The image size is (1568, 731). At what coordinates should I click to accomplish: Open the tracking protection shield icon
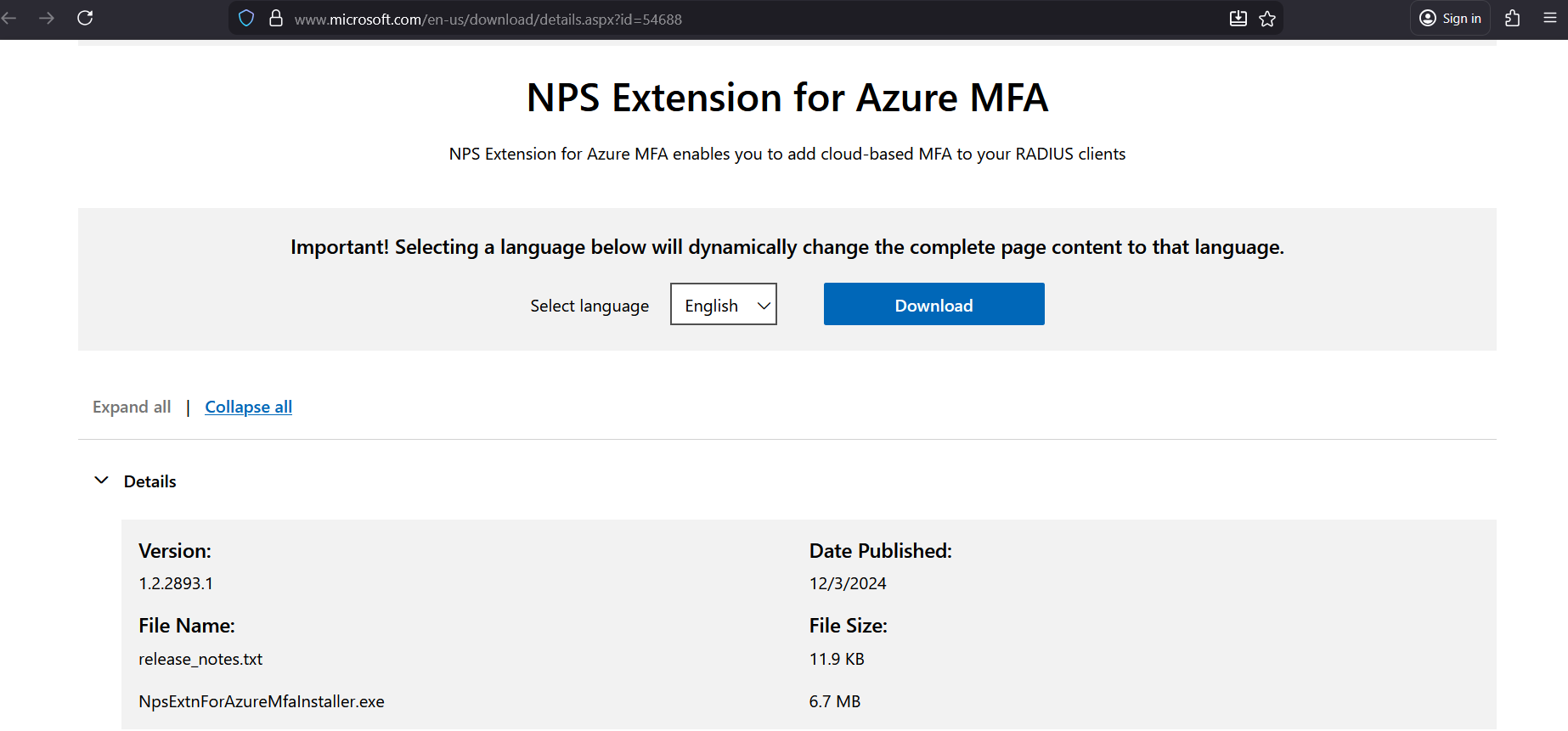tap(246, 19)
